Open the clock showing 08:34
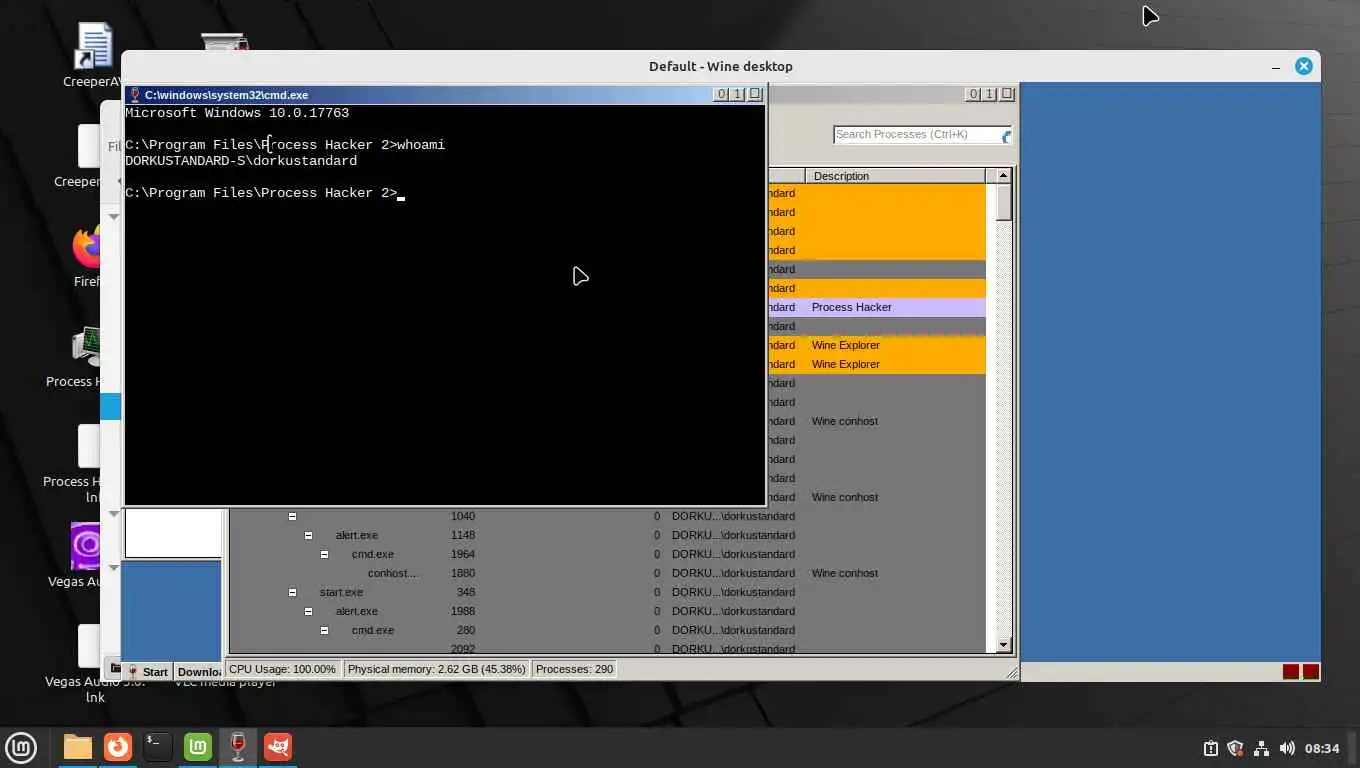 1322,748
